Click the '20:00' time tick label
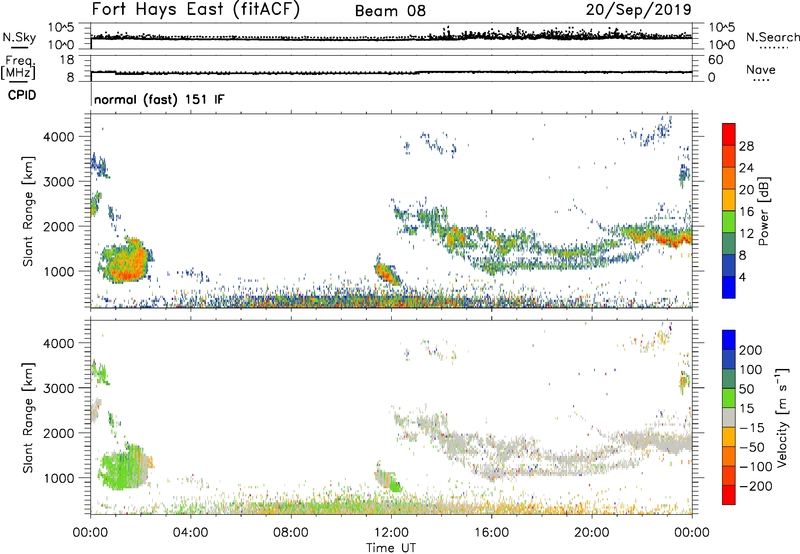This screenshot has height=554, width=800. (x=591, y=533)
